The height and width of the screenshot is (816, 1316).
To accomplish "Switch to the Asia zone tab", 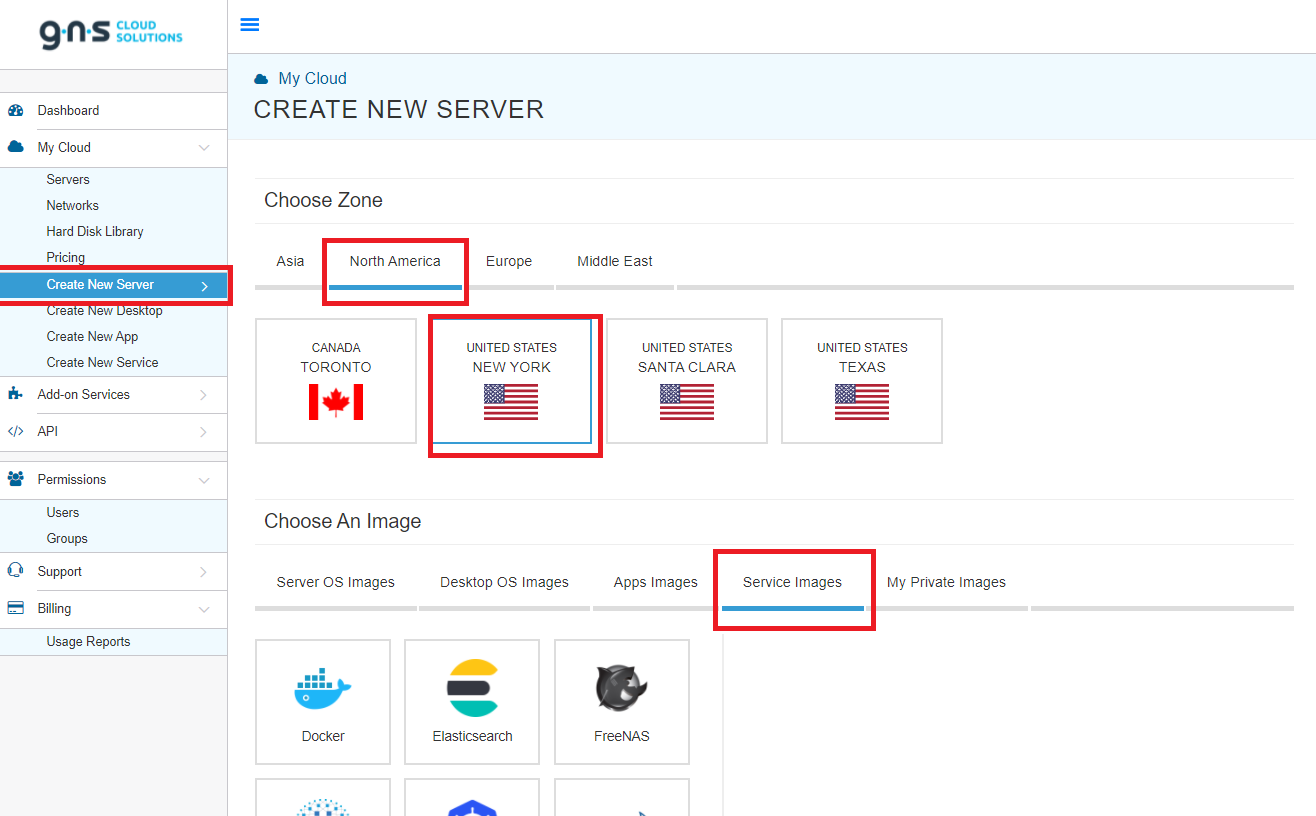I will click(290, 261).
